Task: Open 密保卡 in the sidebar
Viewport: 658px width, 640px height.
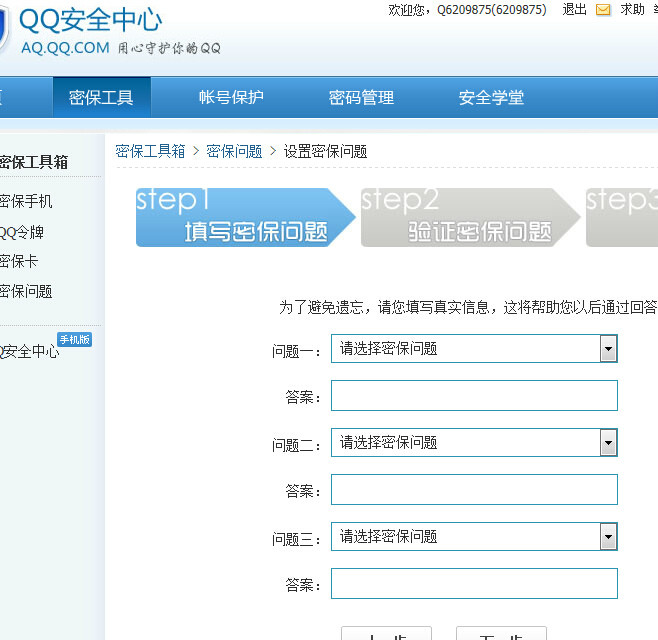Action: pyautogui.click(x=19, y=261)
